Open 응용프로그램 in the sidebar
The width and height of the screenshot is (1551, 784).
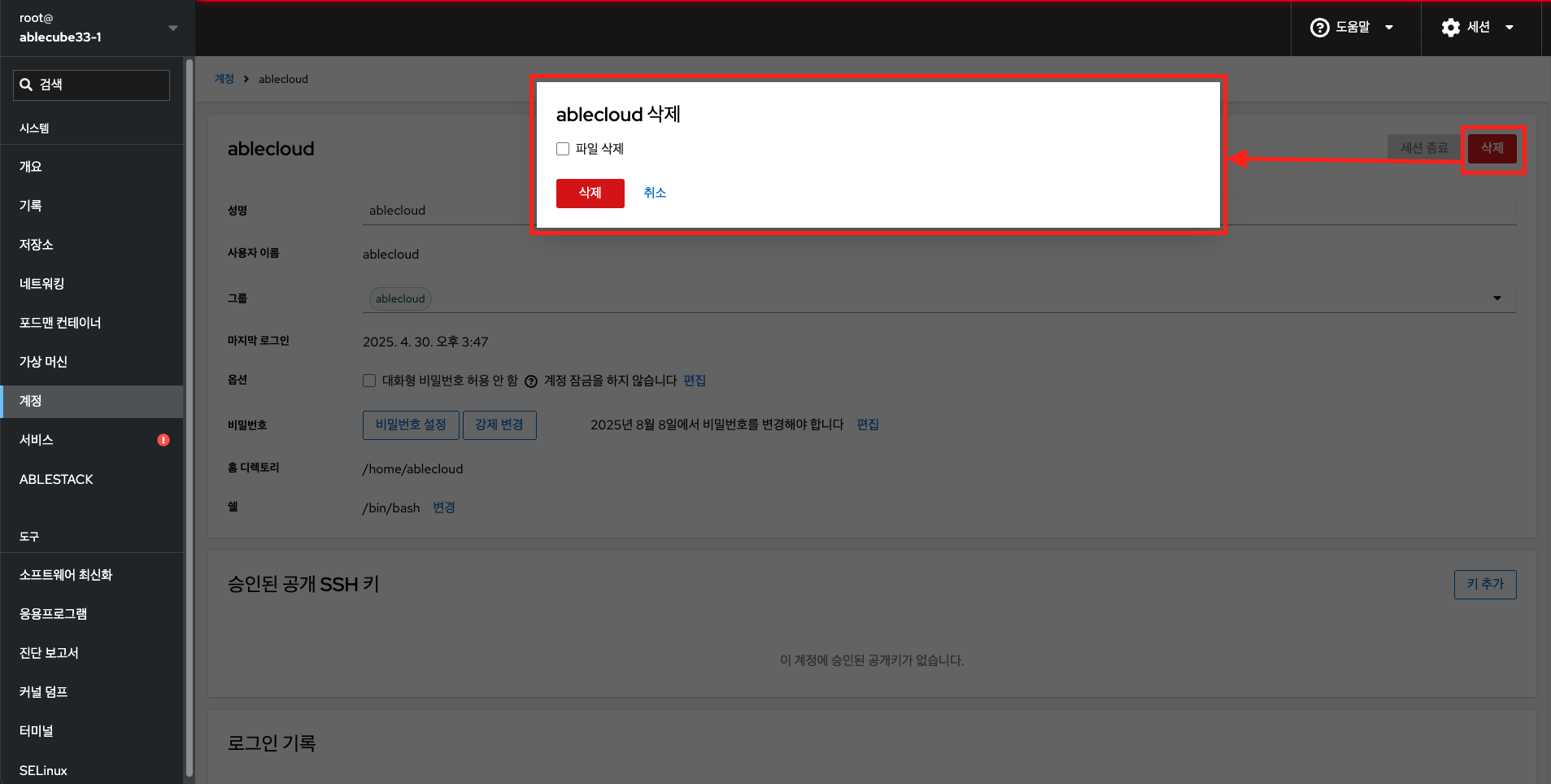tap(92, 614)
